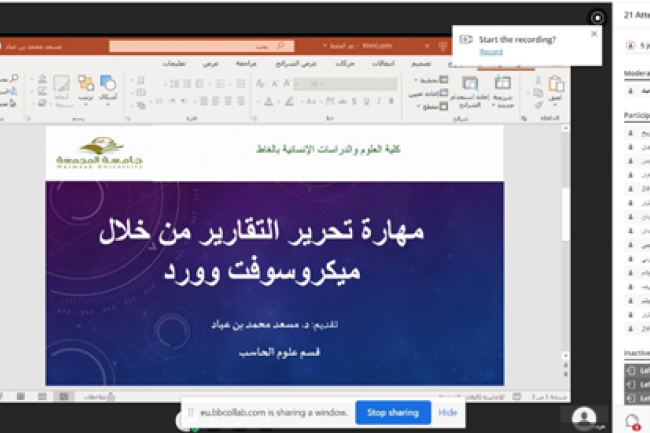
Task: Click the accessibility check icon in status bar
Action: point(517,397)
